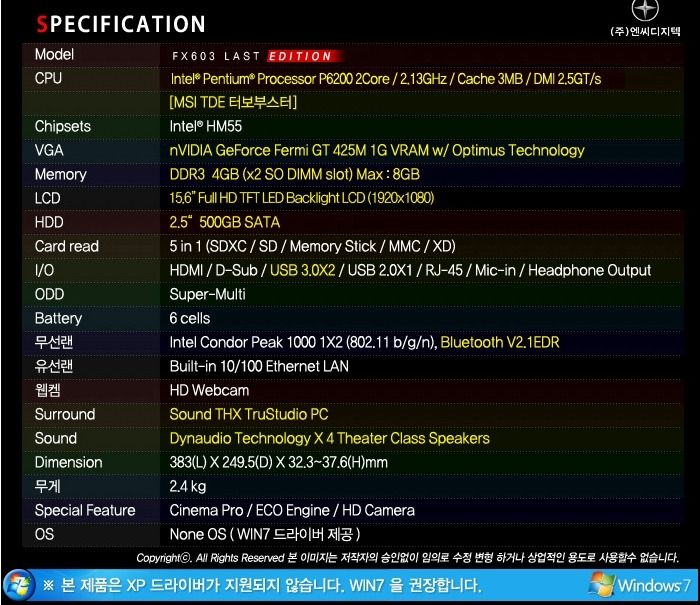
Task: Select the OS row label
Action: (x=44, y=534)
